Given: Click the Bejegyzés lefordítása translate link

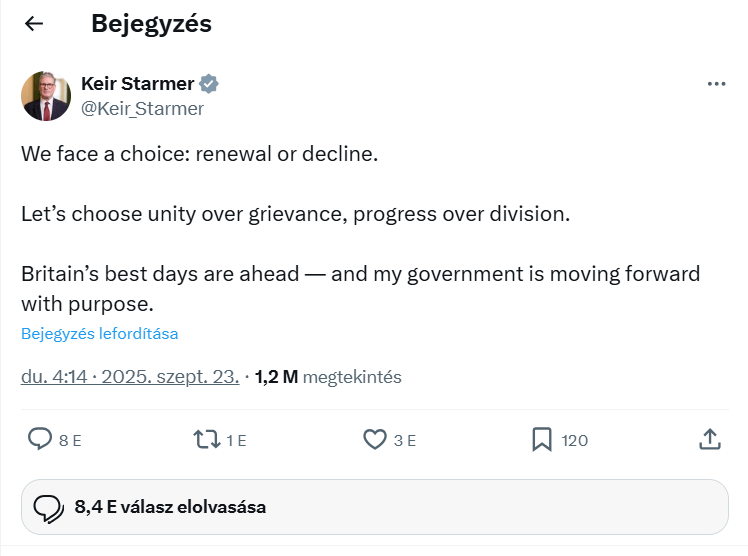Looking at the screenshot, I should click(100, 334).
